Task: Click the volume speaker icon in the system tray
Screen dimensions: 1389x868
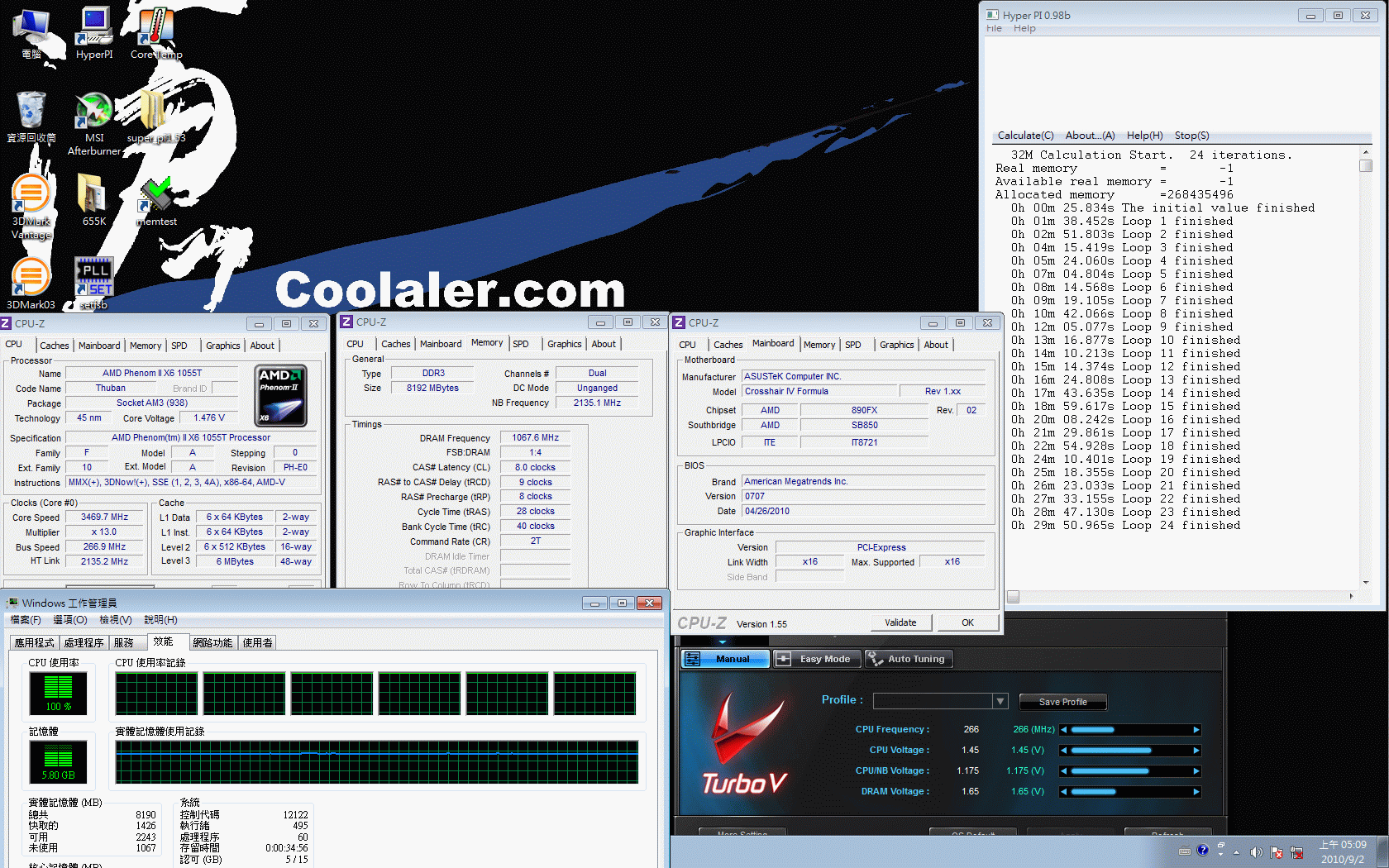Action: click(x=1256, y=851)
